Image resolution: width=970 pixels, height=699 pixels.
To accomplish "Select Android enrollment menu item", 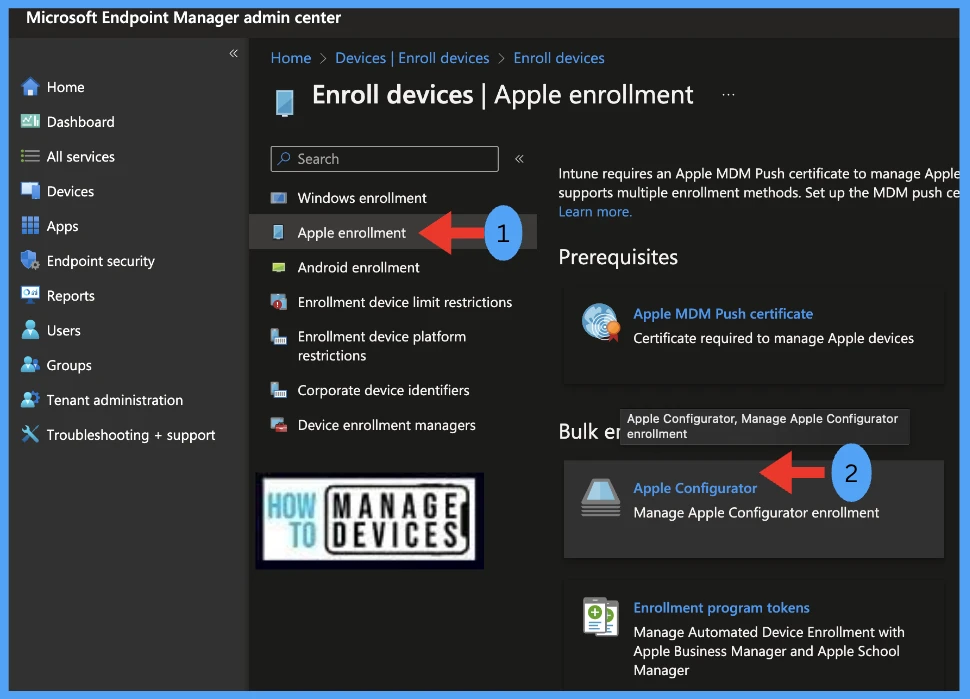I will pos(358,267).
